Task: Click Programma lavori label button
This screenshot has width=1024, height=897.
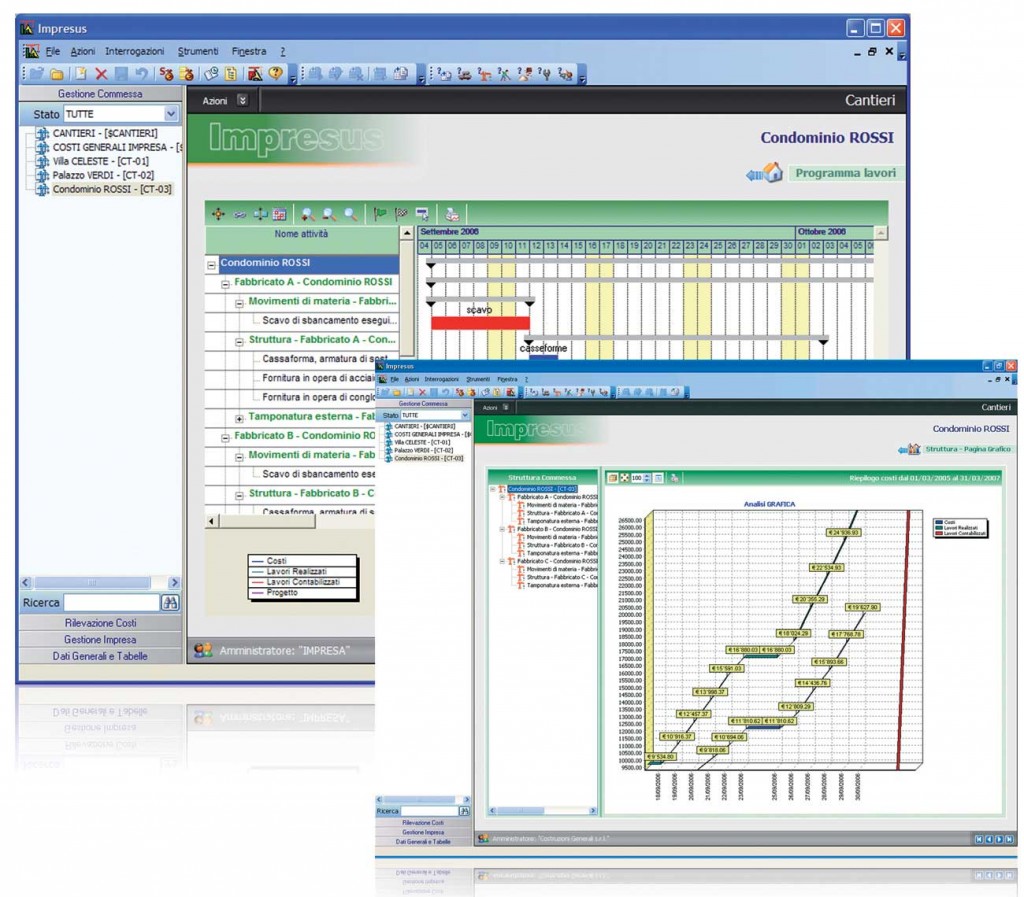Action: tap(846, 173)
